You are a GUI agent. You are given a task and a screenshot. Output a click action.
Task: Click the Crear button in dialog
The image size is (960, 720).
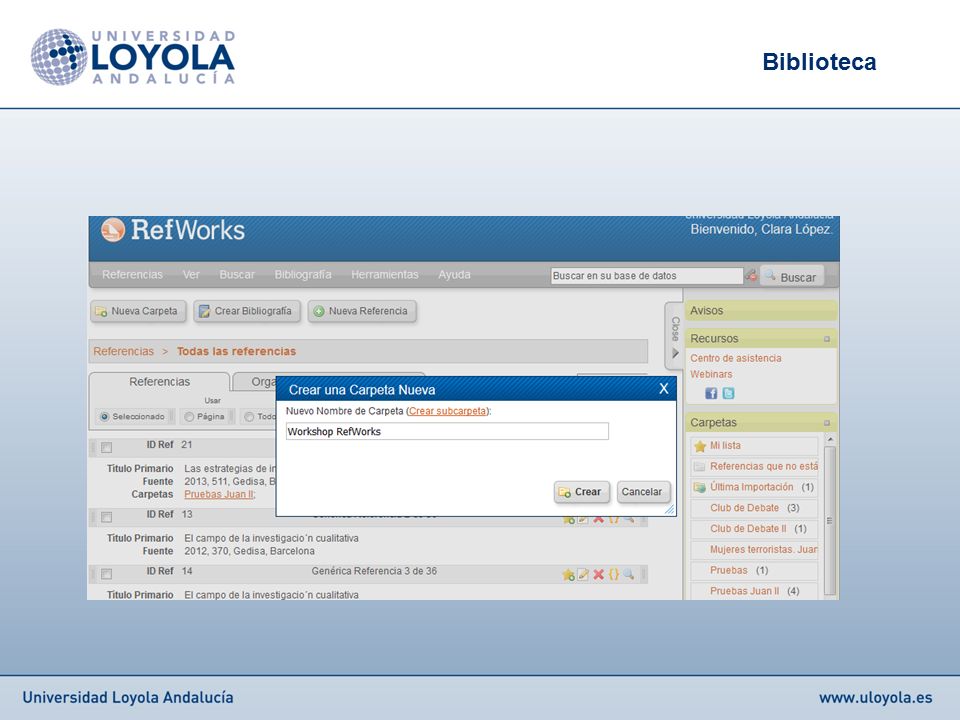pyautogui.click(x=582, y=492)
